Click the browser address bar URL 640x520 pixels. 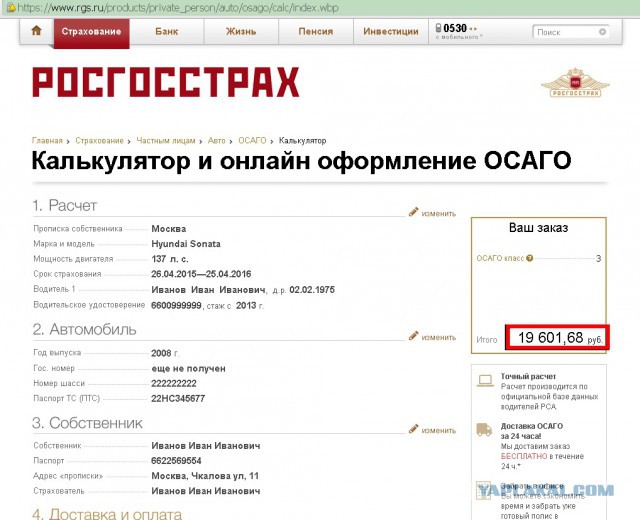click(178, 8)
